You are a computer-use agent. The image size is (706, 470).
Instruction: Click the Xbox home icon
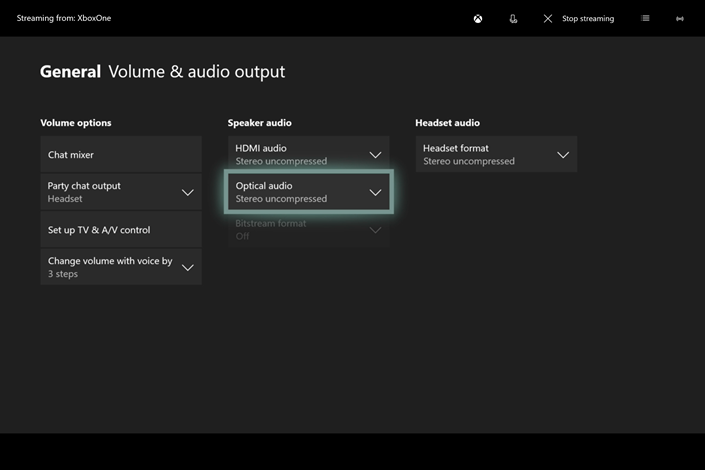(478, 19)
